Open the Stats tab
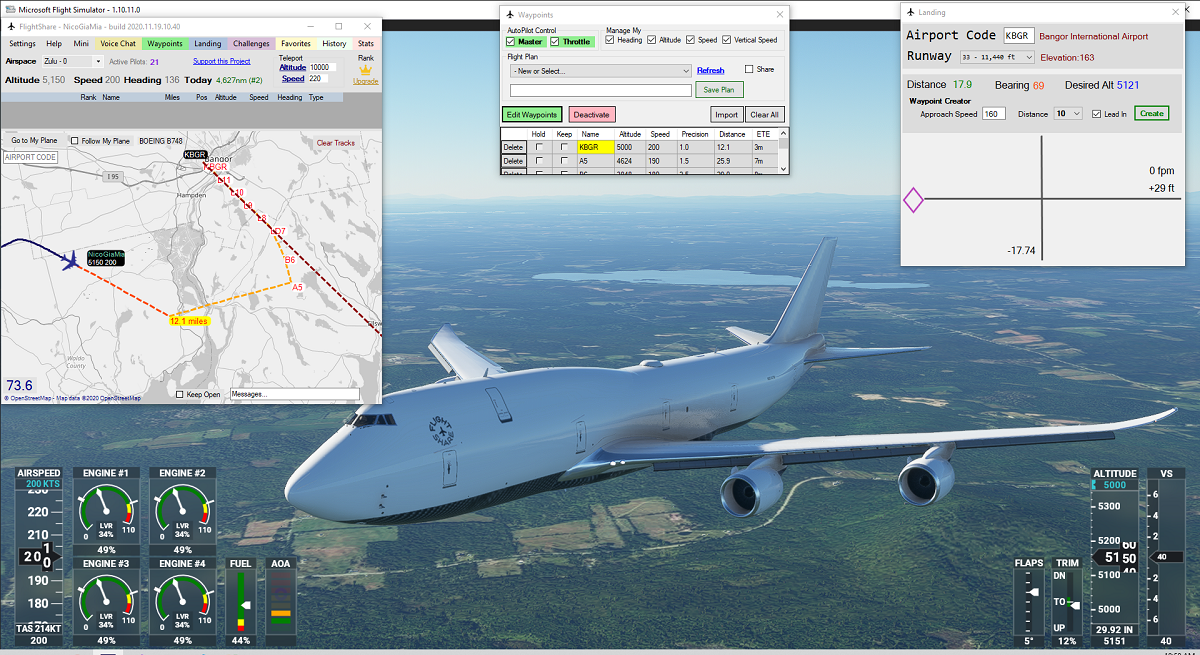Screen dimensions: 1200x655 click(x=366, y=44)
